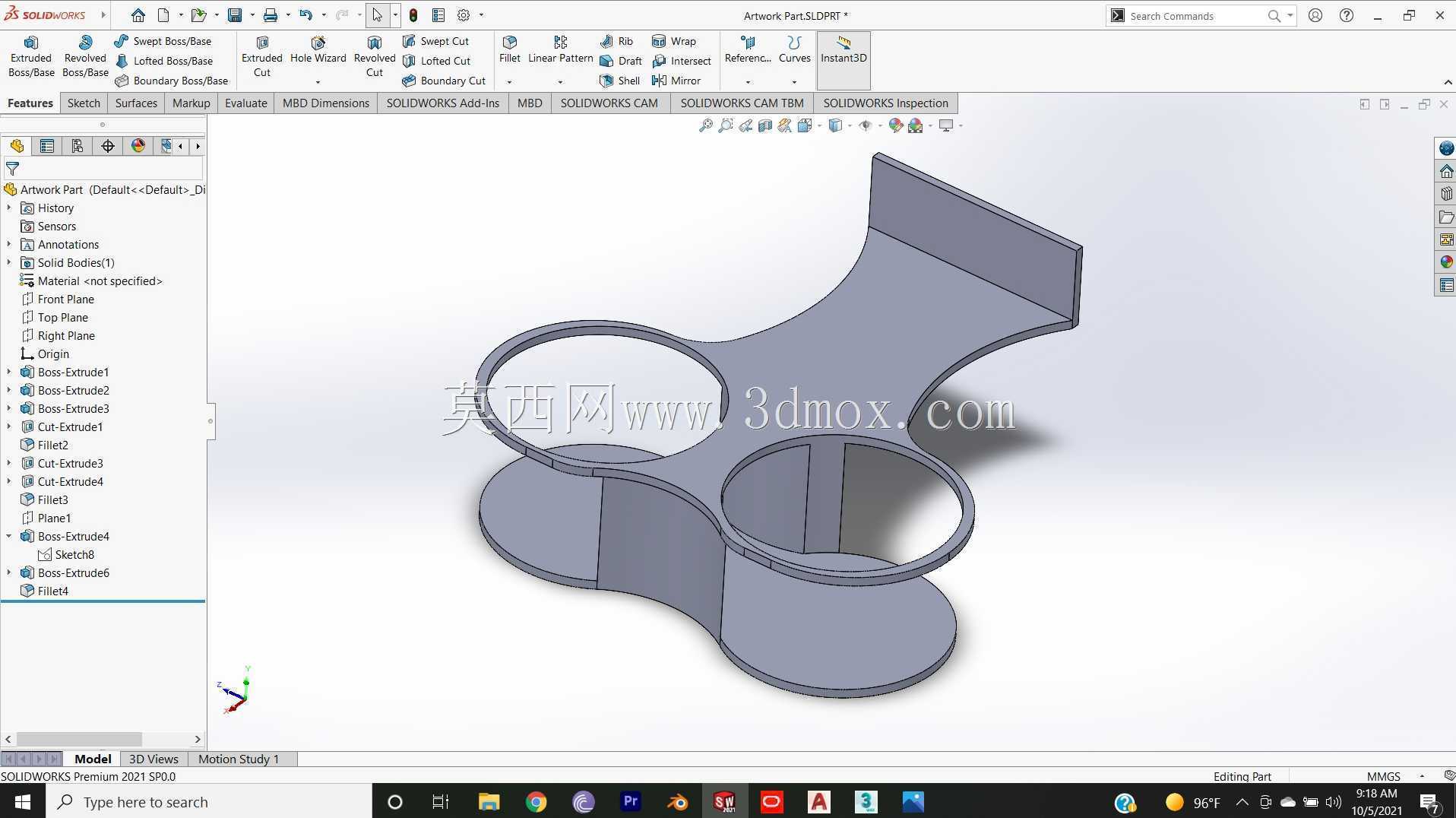This screenshot has height=818, width=1456.
Task: Select the Draft tool
Action: (x=621, y=61)
